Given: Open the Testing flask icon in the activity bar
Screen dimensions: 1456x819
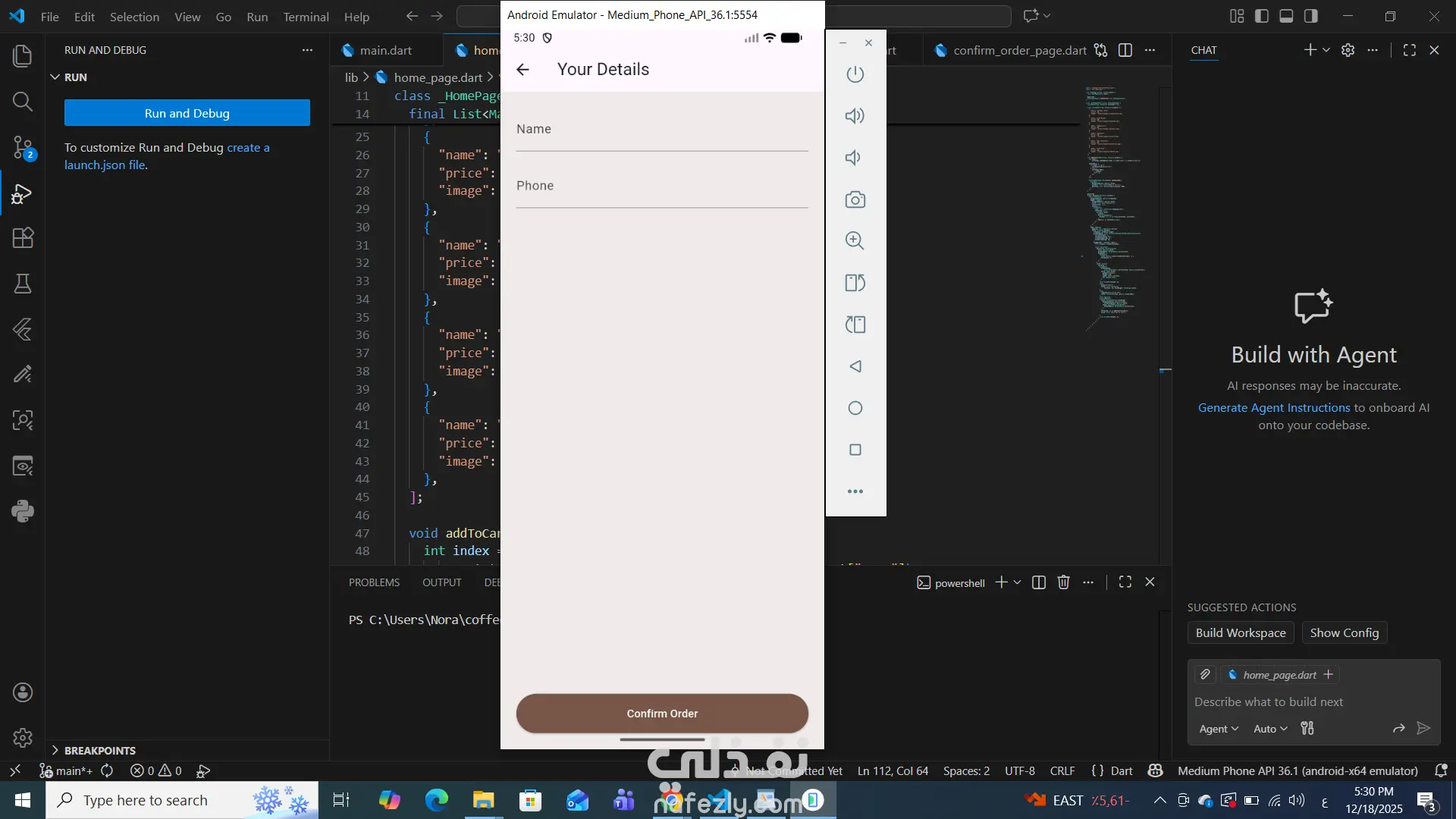Looking at the screenshot, I should coord(23,284).
